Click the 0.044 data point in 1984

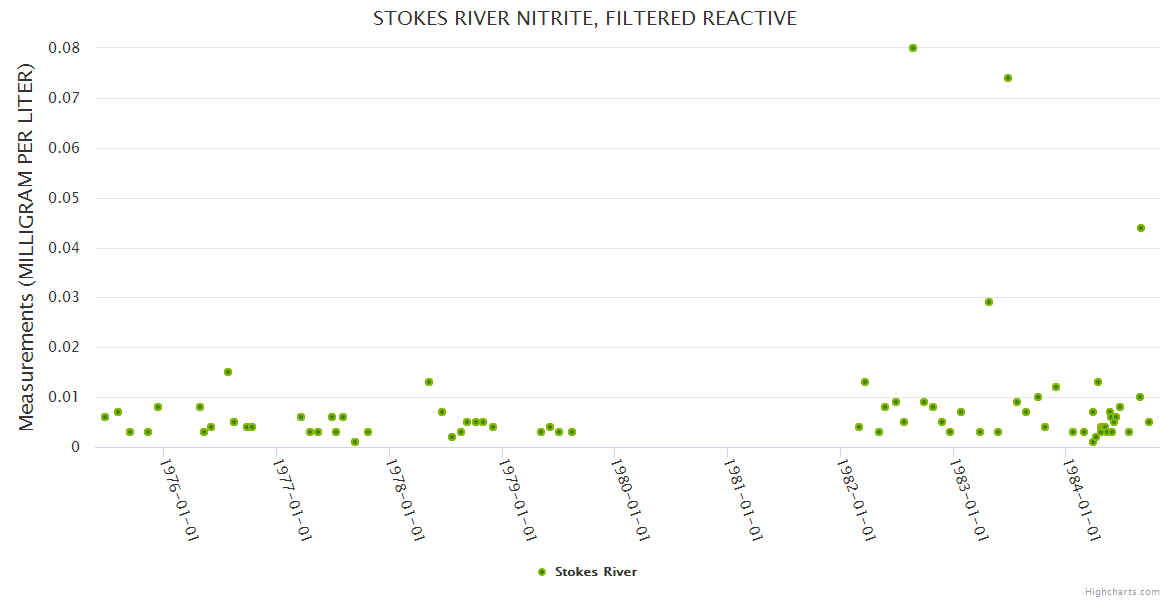pyautogui.click(x=1141, y=228)
